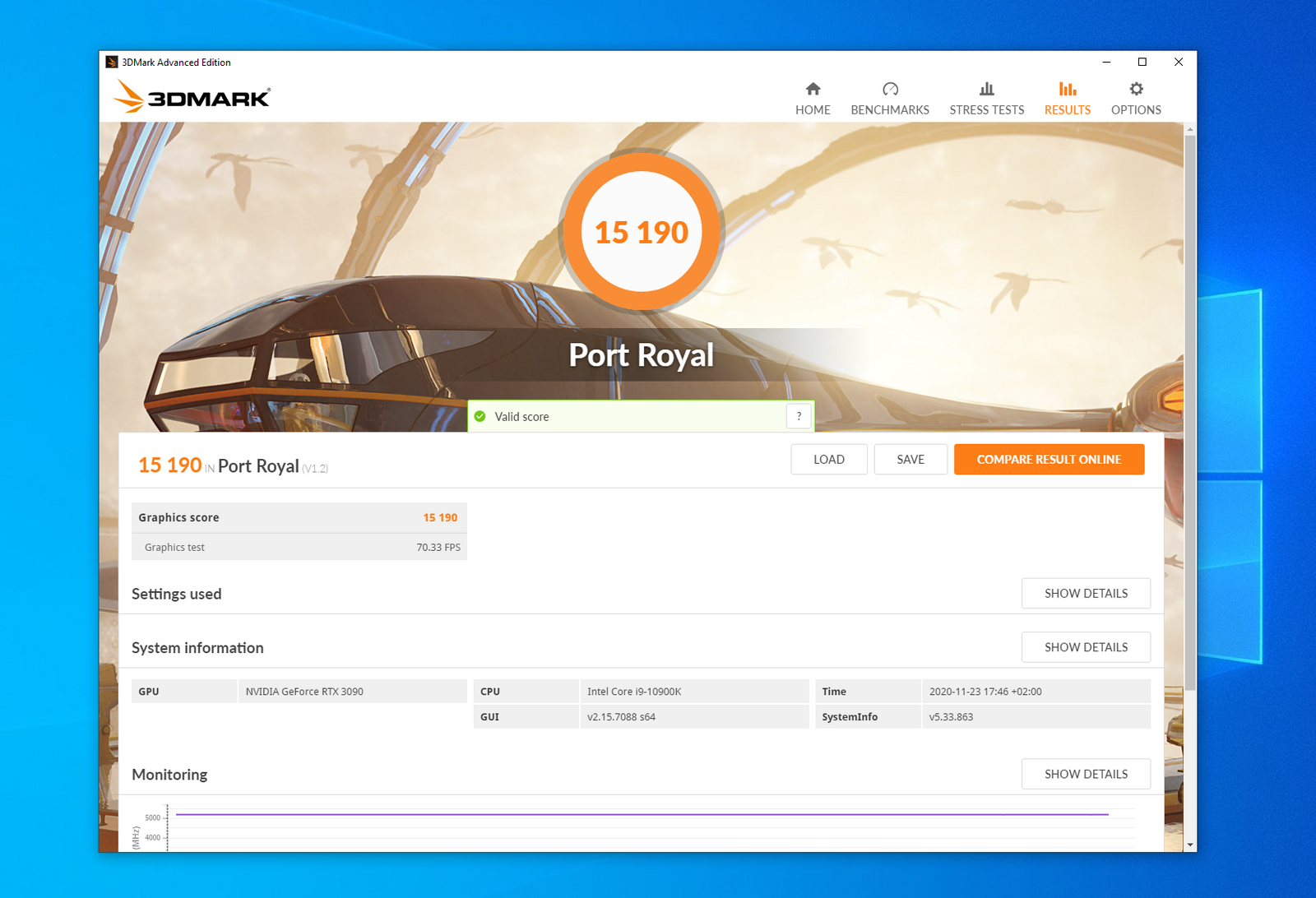This screenshot has width=1316, height=898.
Task: Click the 70.33 FPS value
Action: 438,547
